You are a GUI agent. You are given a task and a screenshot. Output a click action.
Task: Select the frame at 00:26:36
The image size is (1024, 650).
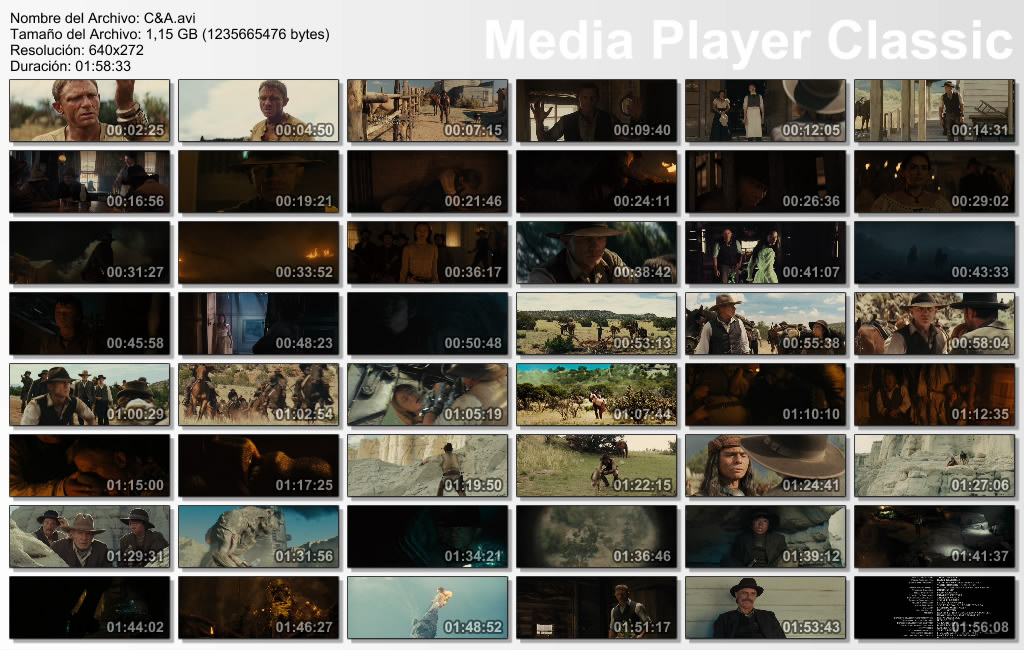[x=765, y=182]
